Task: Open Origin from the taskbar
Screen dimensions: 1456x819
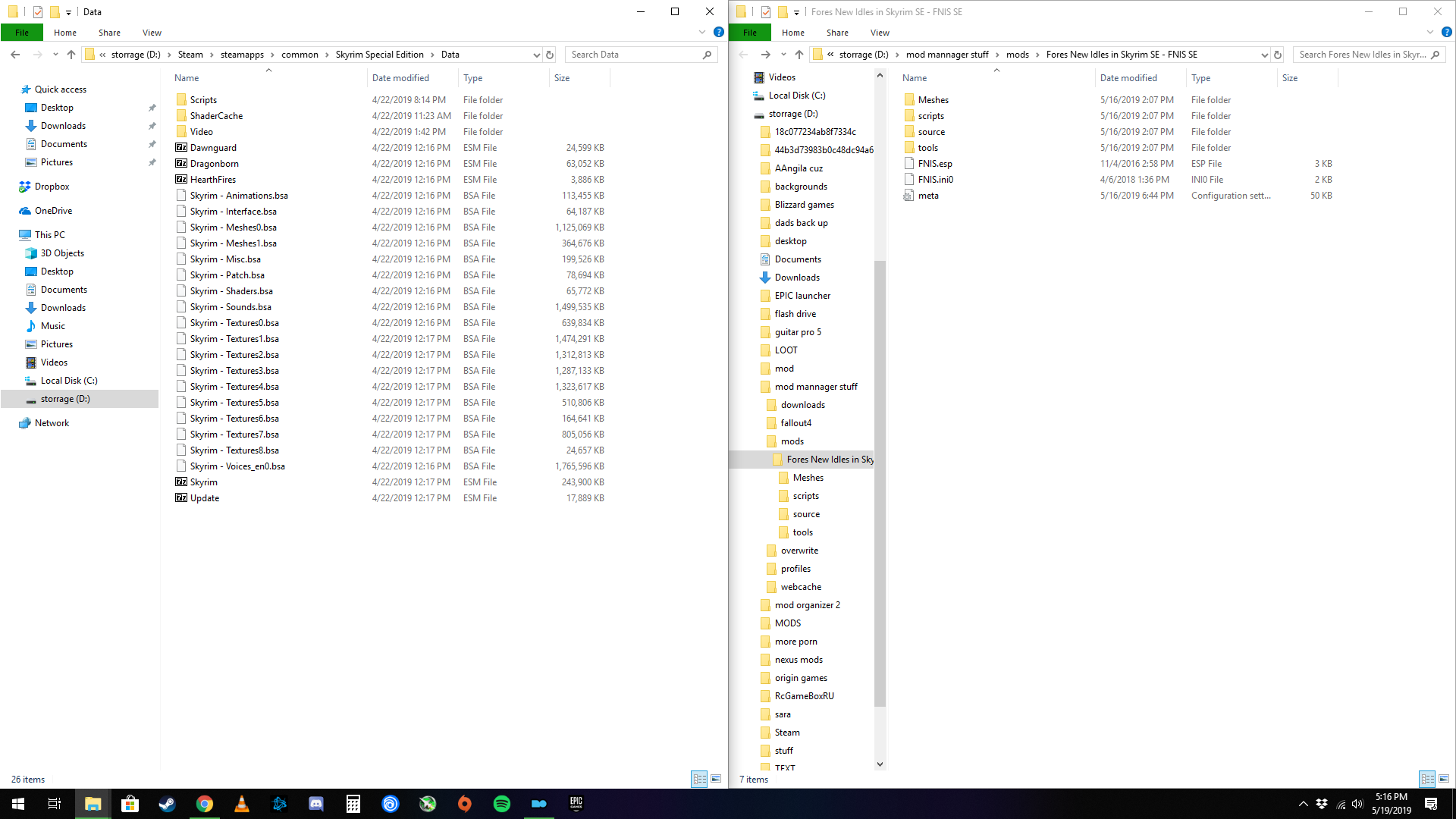Action: pyautogui.click(x=465, y=804)
